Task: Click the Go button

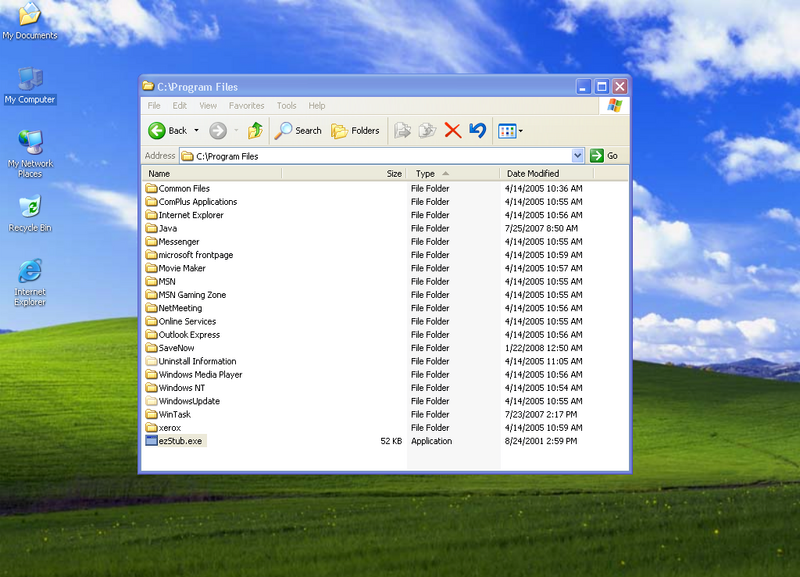Action: pyautogui.click(x=604, y=156)
